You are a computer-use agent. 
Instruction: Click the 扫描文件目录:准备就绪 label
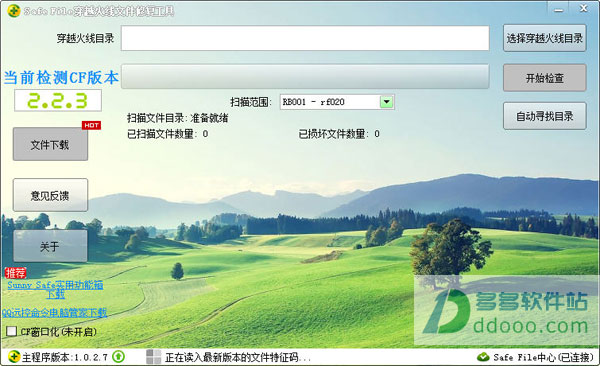178,118
